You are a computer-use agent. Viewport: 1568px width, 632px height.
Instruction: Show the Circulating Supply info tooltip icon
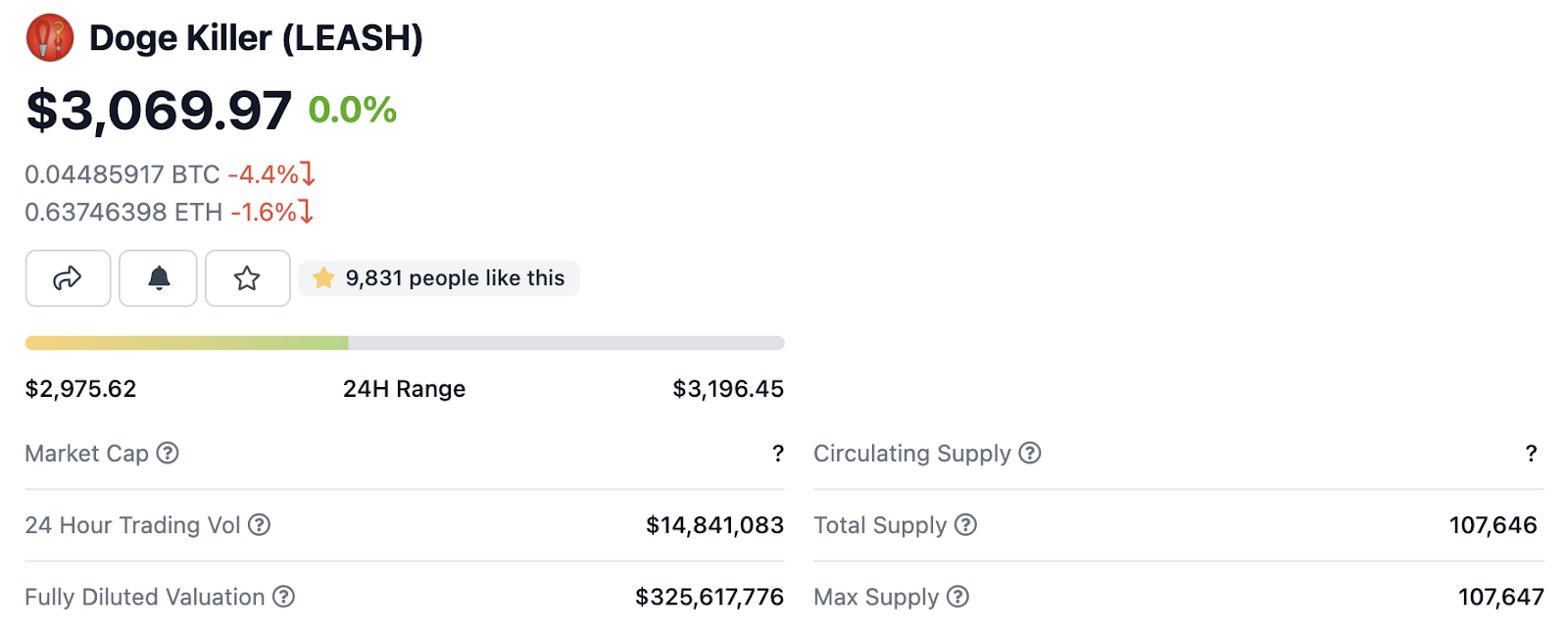(x=1030, y=453)
